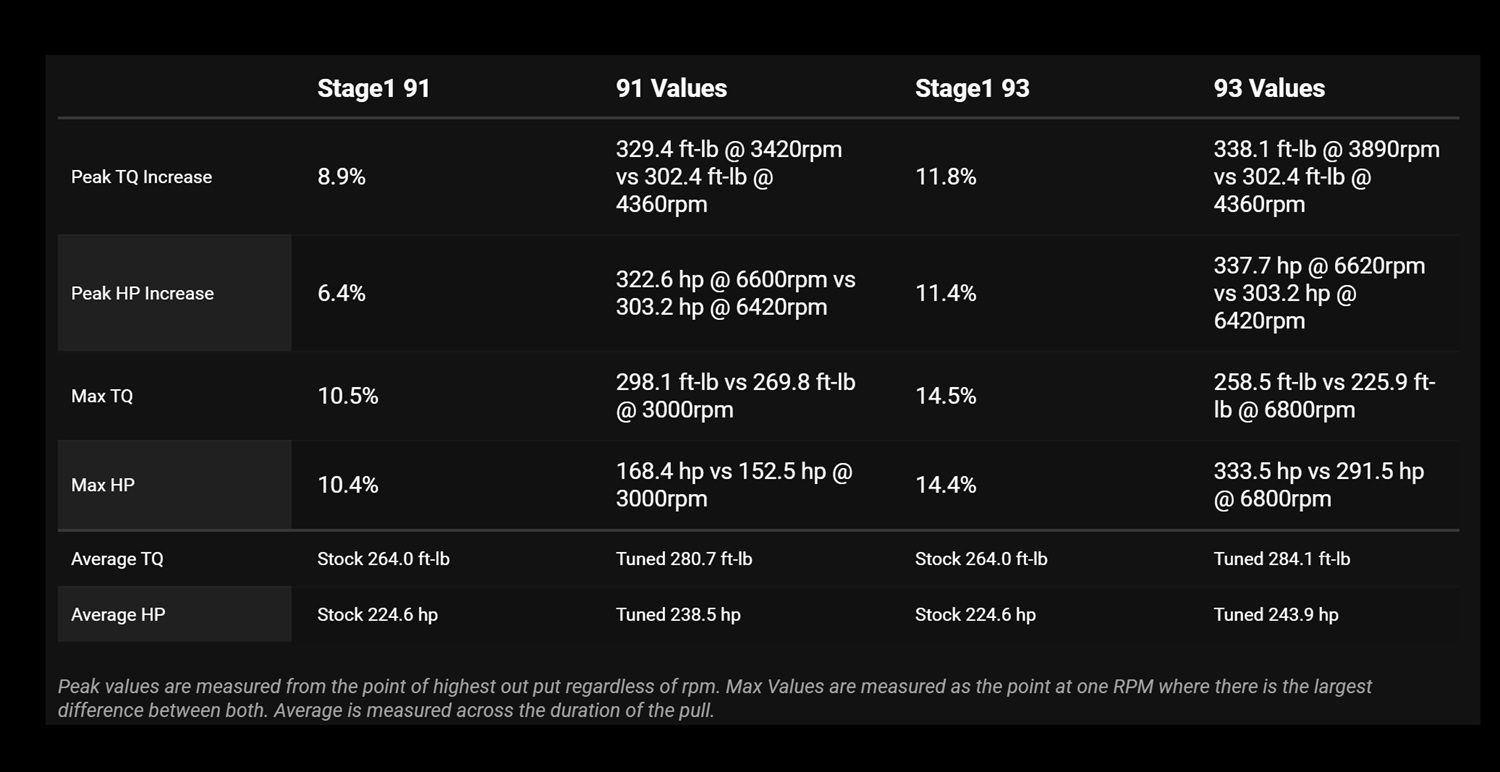
Task: Select the 93 Values column header
Action: (1269, 88)
